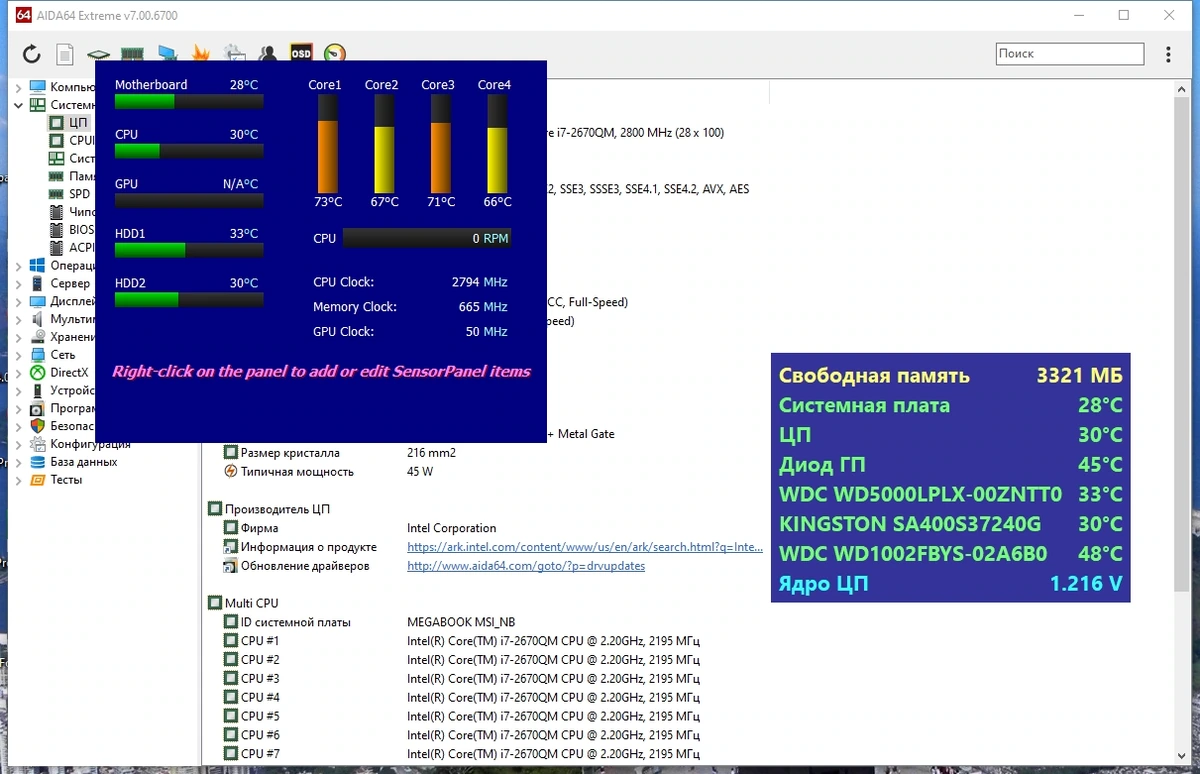Image resolution: width=1200 pixels, height=774 pixels.
Task: Click the База данных database icon
Action: pyautogui.click(x=38, y=462)
